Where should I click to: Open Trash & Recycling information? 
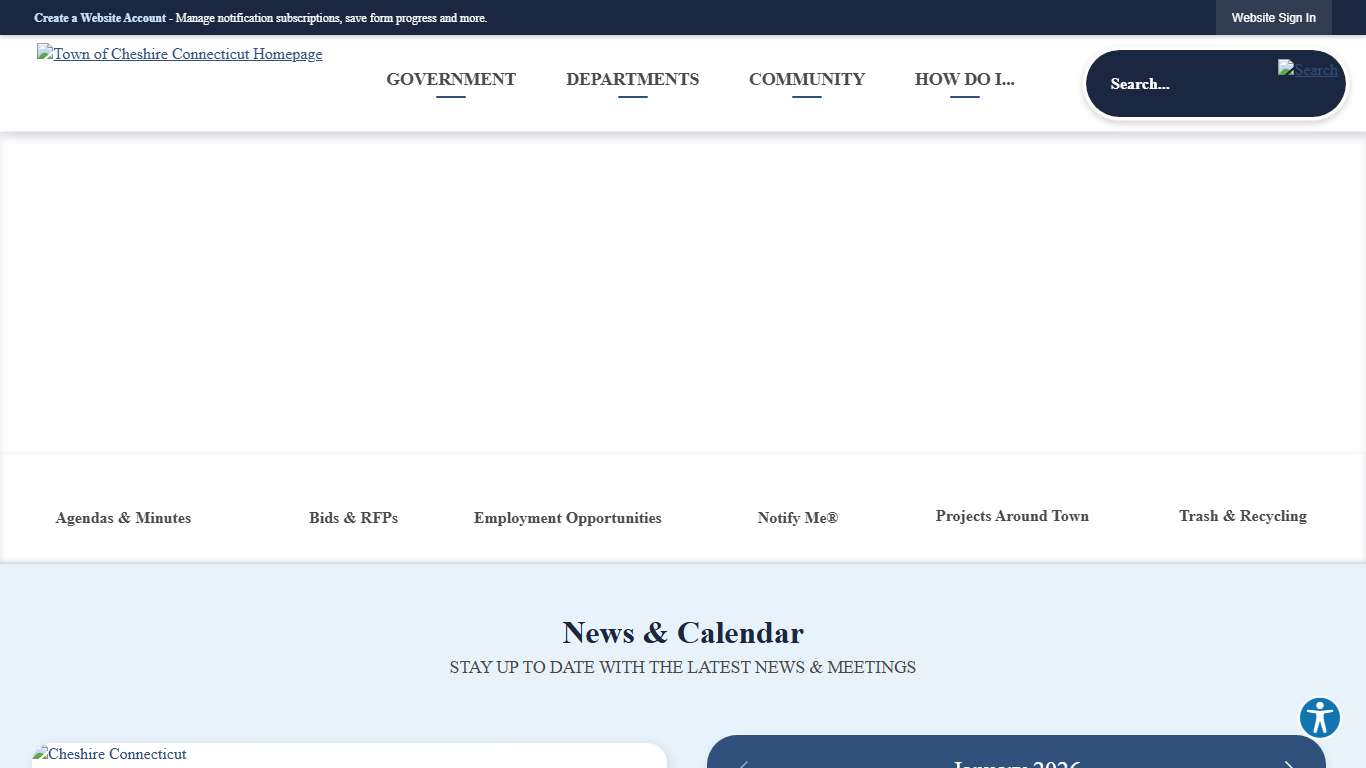click(1242, 516)
